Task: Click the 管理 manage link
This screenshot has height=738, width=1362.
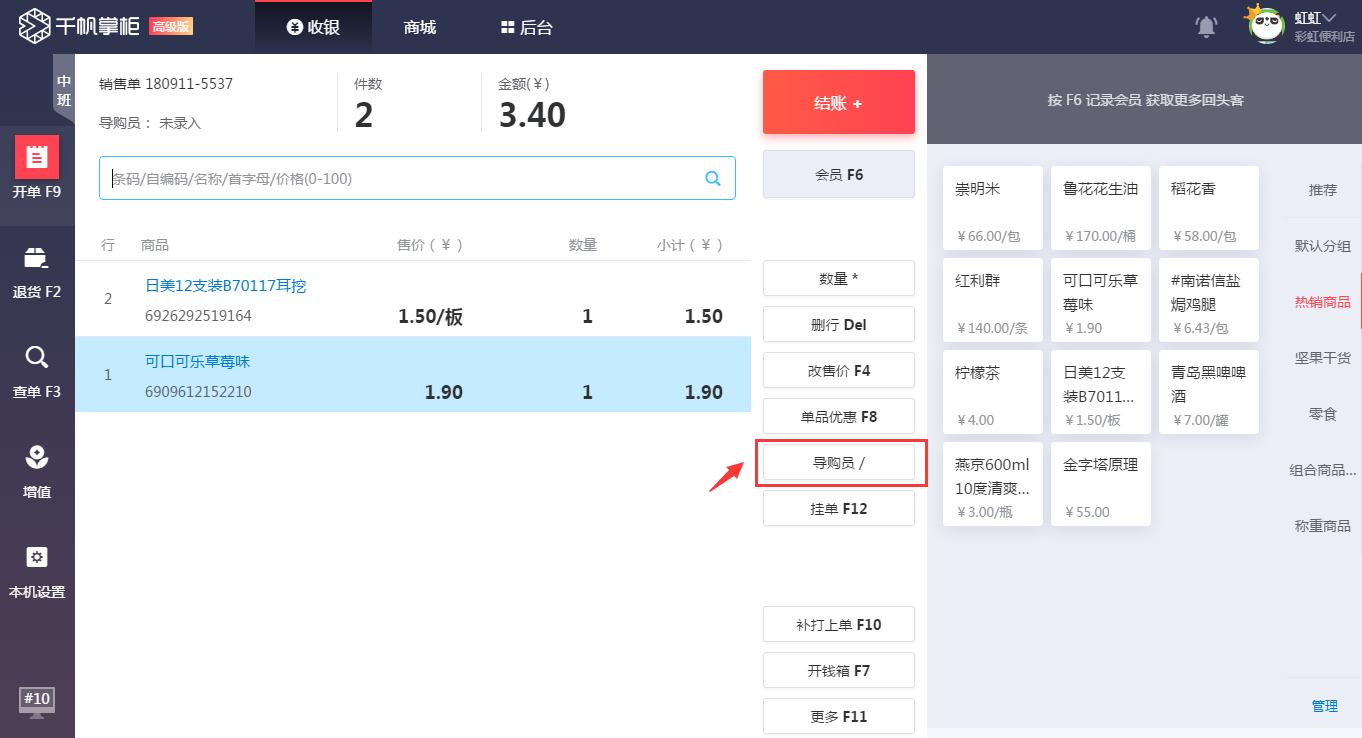Action: point(1324,706)
